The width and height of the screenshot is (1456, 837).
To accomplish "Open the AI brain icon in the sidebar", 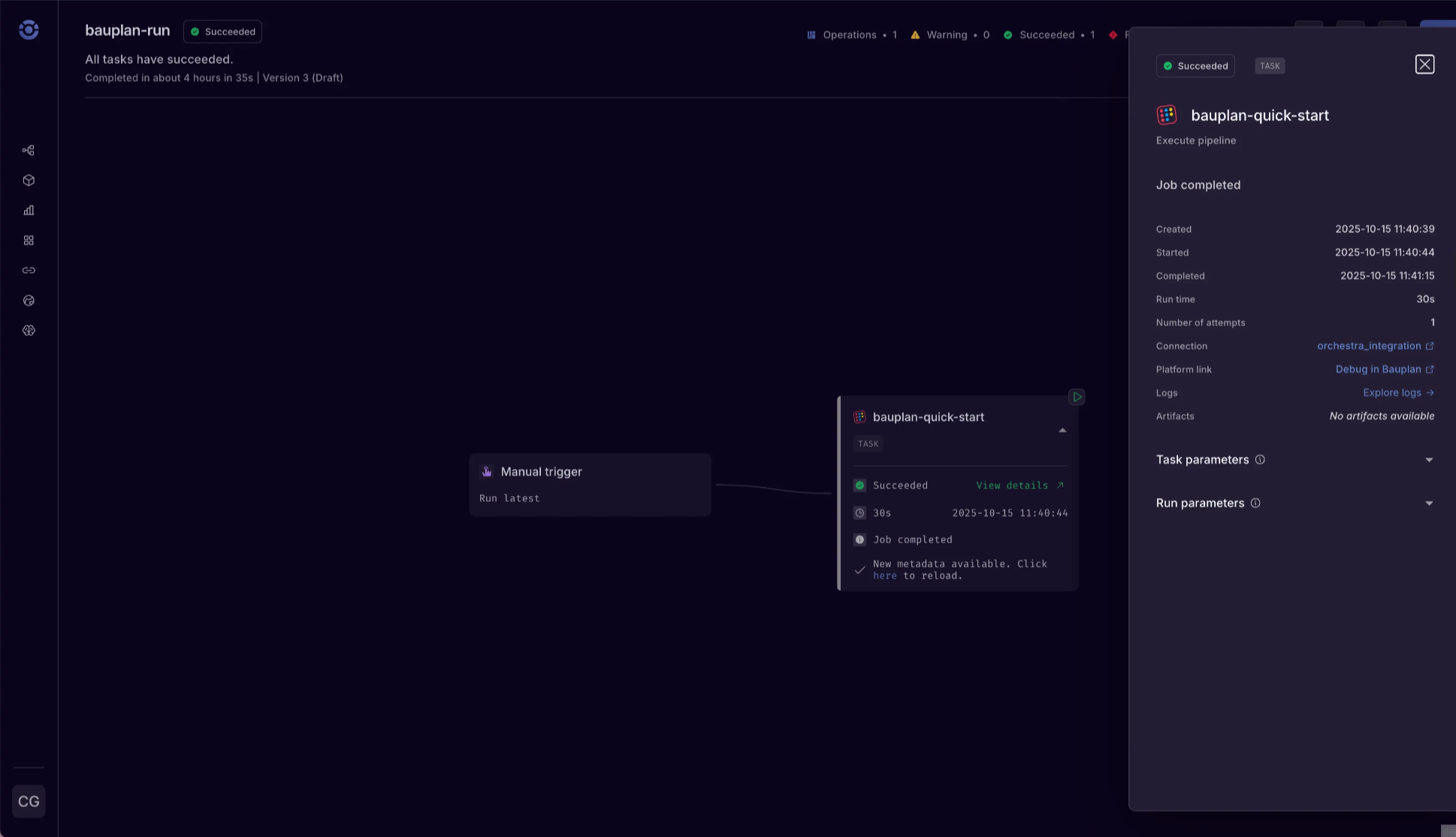I will 29,330.
